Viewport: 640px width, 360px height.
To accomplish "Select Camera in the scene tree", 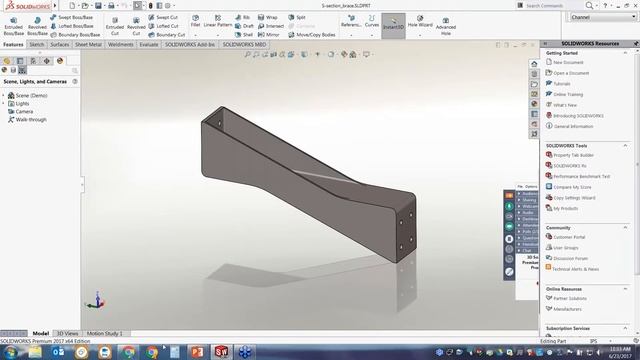I will tap(24, 111).
